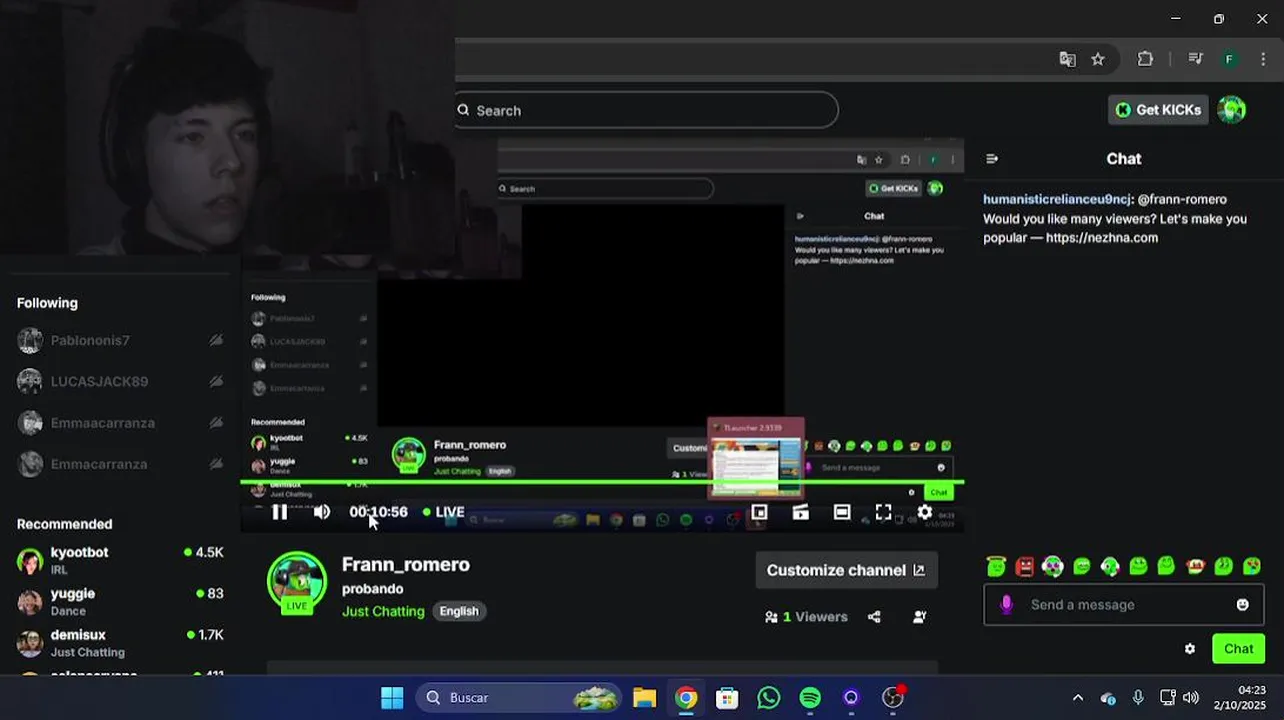Open WhatsApp from taskbar
The image size is (1284, 720).
[x=768, y=698]
